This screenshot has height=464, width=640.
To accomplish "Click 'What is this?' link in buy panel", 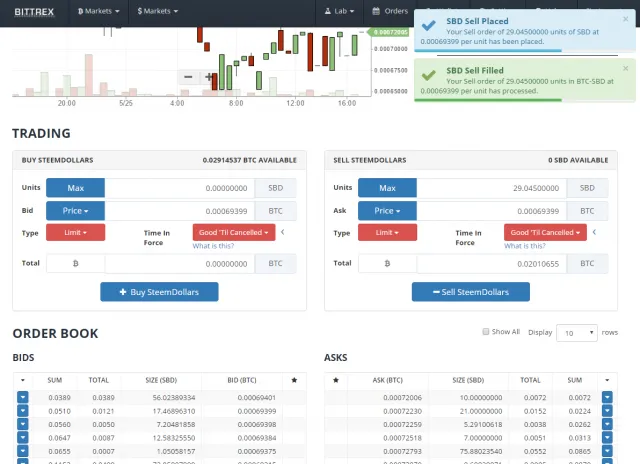I will [x=213, y=246].
